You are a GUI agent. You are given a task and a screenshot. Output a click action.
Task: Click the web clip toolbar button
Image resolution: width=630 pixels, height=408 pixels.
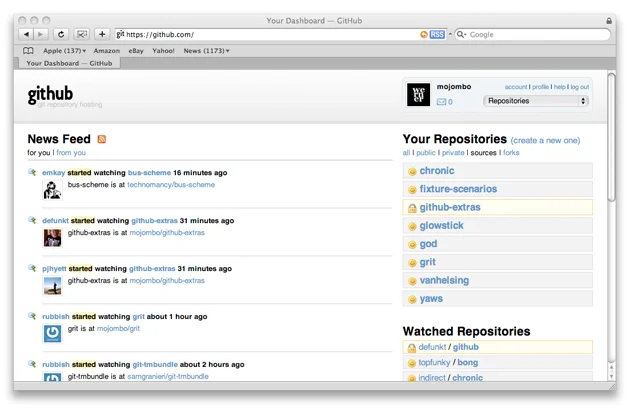[x=82, y=35]
